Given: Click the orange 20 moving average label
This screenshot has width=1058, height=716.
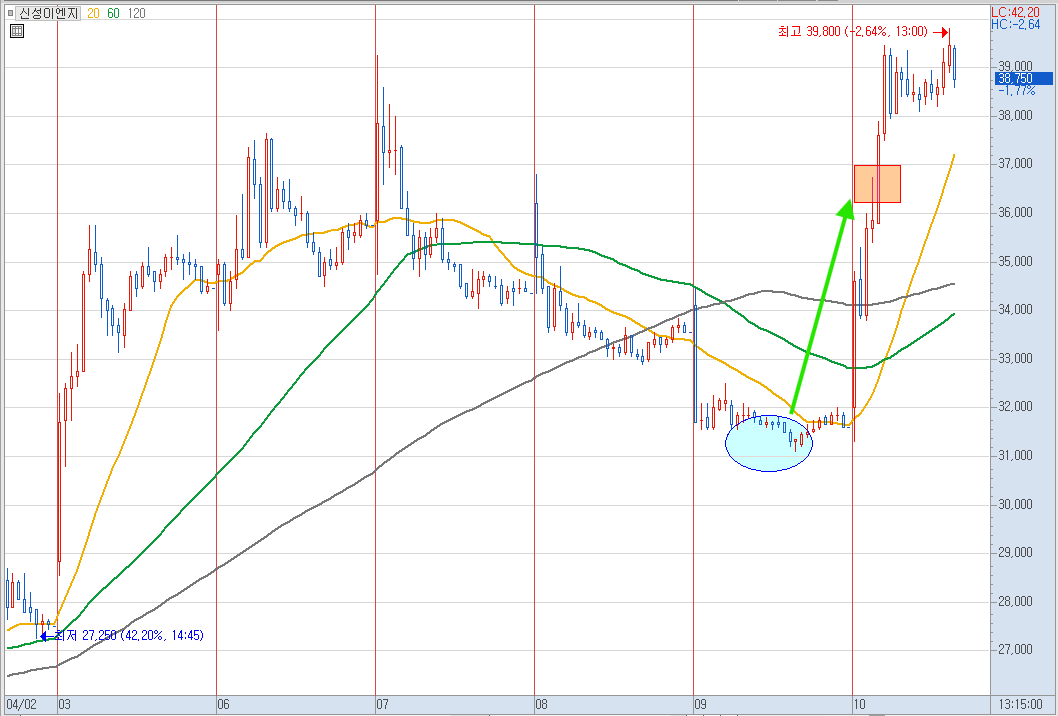Looking at the screenshot, I should coord(93,13).
